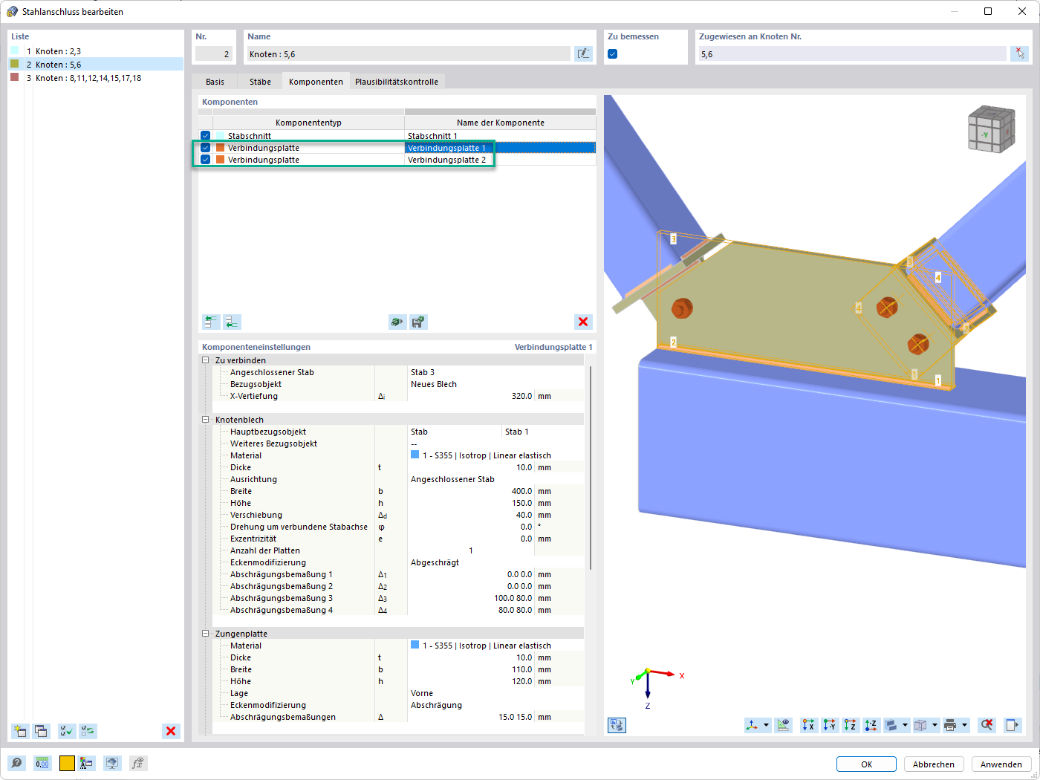Click the insert component at beginning icon

(x=211, y=322)
